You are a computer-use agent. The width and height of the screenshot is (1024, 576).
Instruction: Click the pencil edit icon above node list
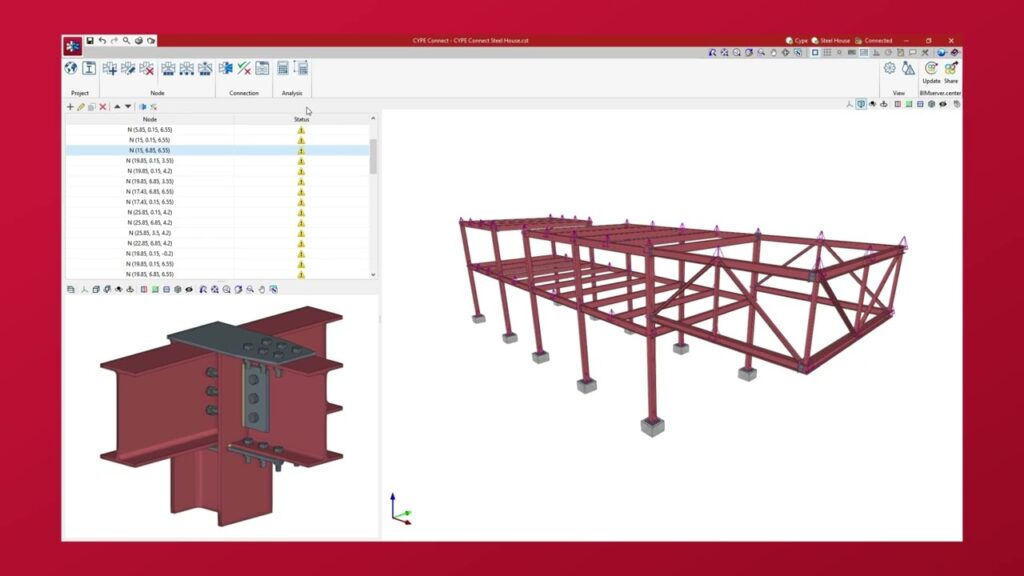pyautogui.click(x=81, y=107)
